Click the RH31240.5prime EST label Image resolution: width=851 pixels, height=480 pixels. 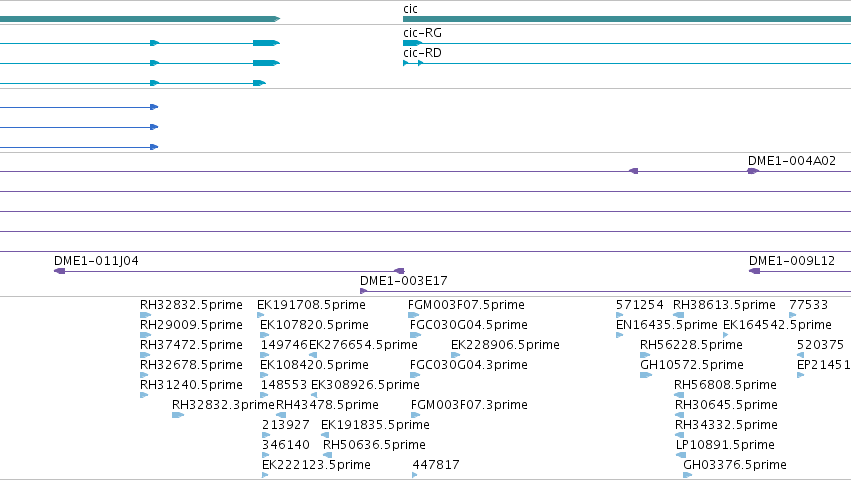pos(191,384)
